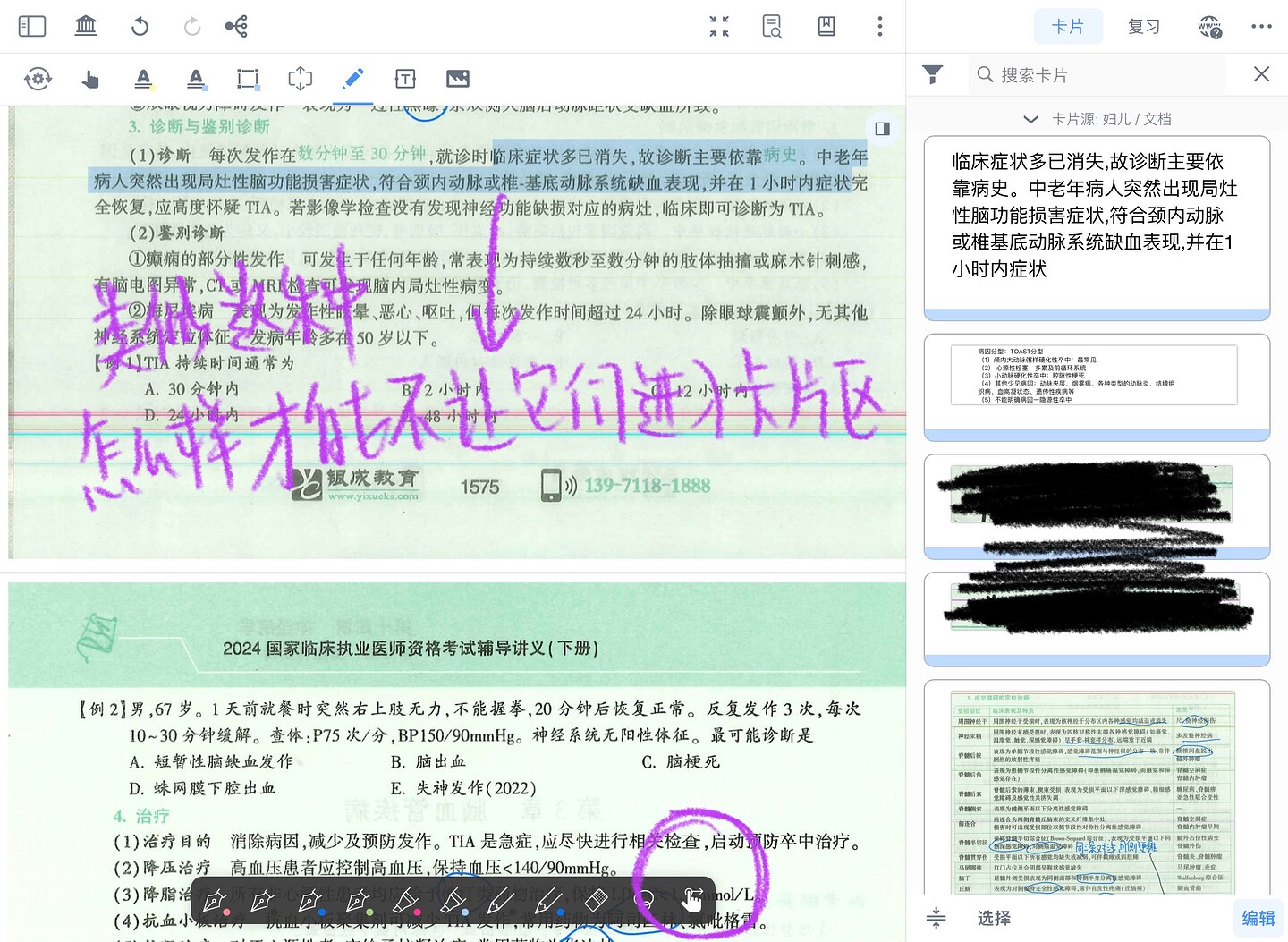Open the first blacked-out scribble card

point(1097,506)
